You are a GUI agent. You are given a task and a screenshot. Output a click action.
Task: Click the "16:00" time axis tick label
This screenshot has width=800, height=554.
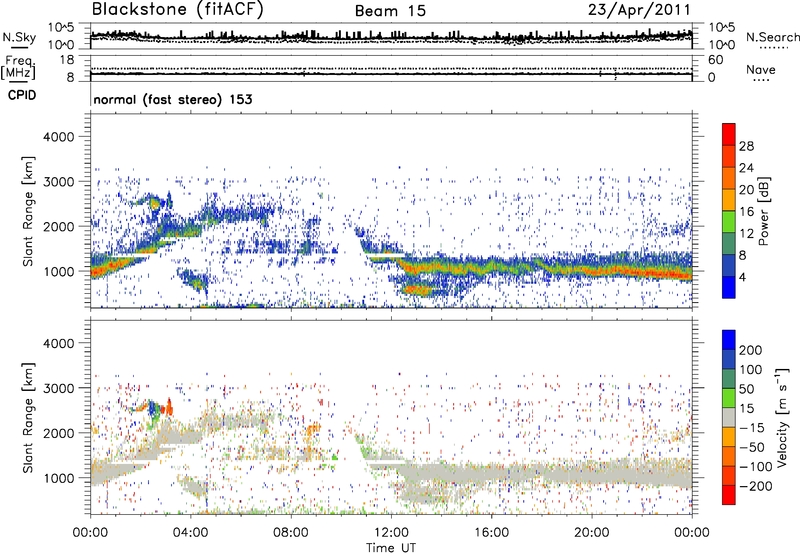point(491,533)
